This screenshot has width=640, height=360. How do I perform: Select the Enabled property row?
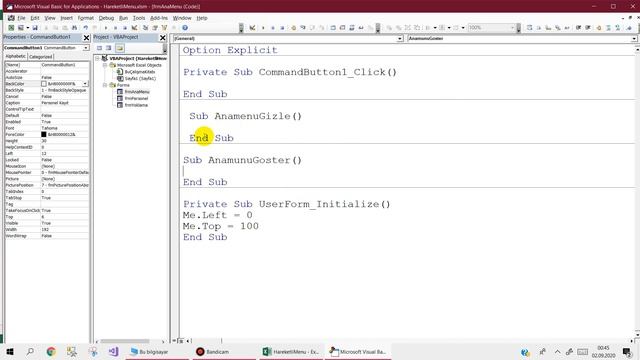tap(47, 122)
